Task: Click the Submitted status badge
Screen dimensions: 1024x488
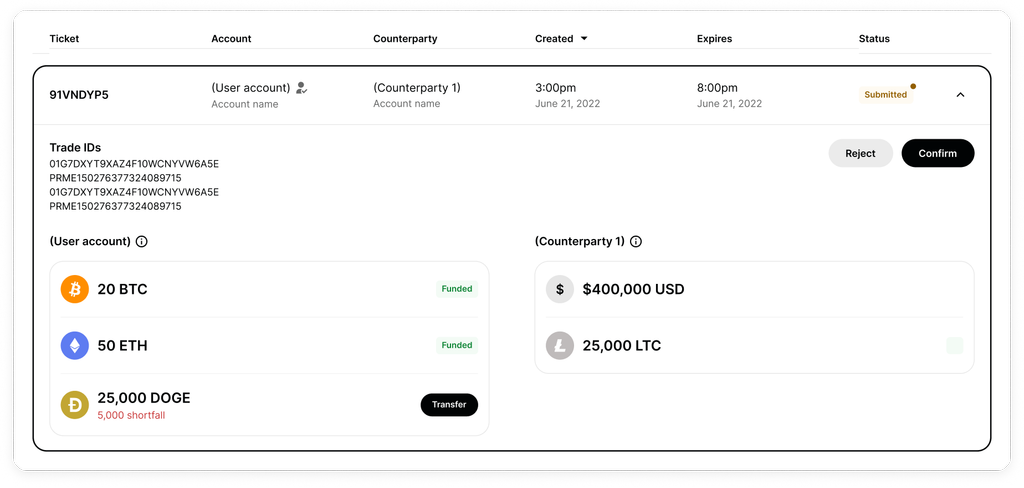Action: click(x=886, y=95)
